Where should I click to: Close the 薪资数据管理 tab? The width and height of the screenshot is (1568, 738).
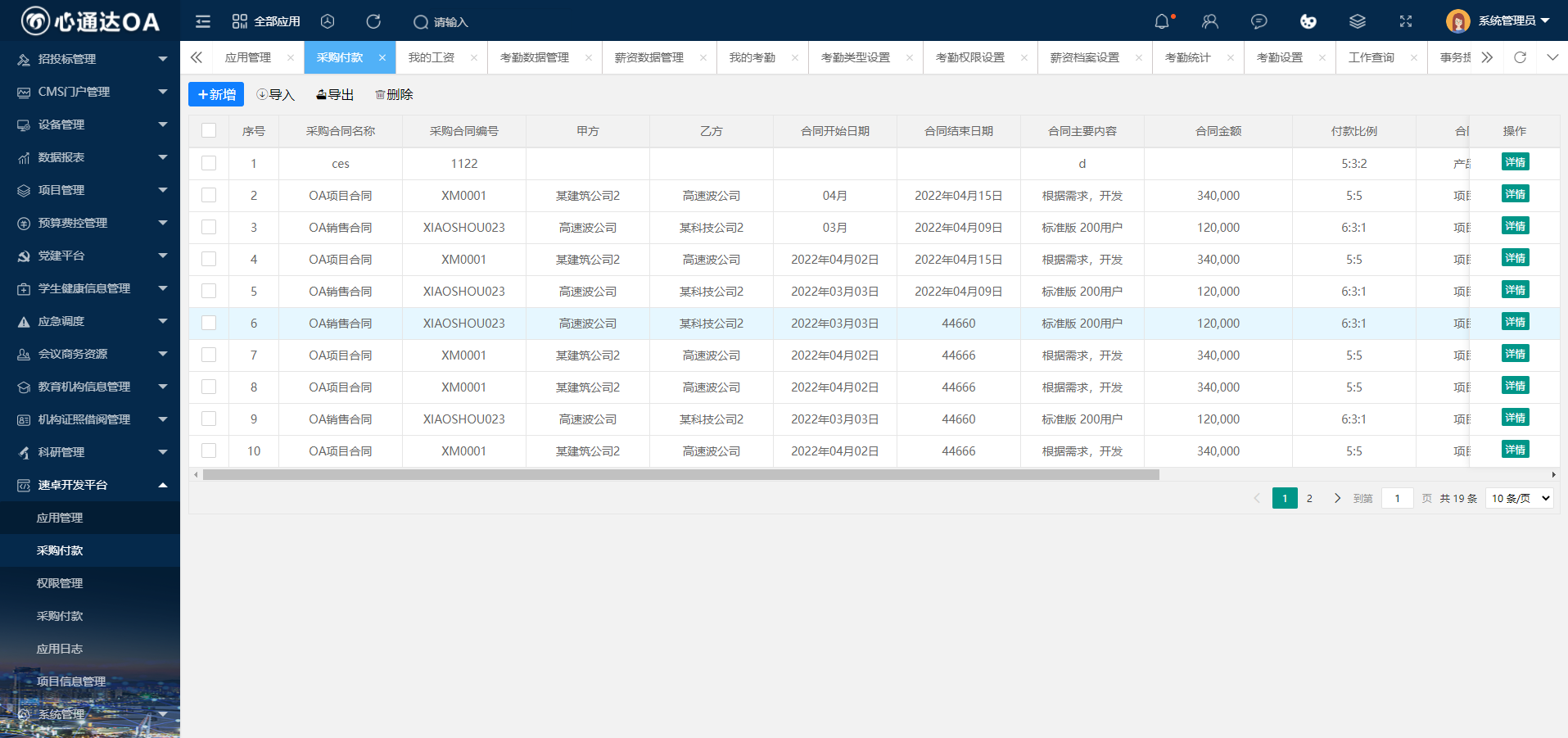coord(703,57)
